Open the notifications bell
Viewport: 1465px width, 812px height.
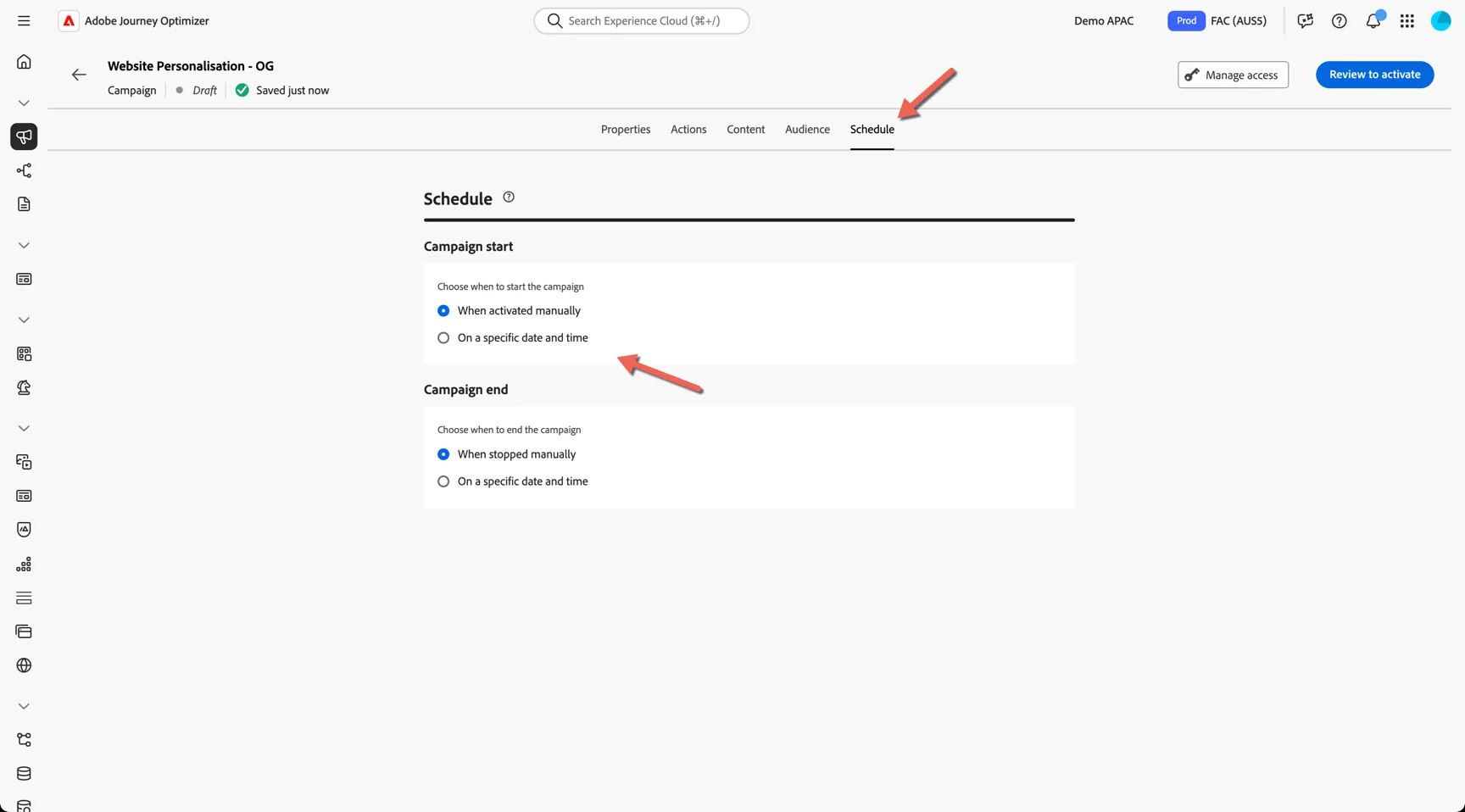point(1373,21)
